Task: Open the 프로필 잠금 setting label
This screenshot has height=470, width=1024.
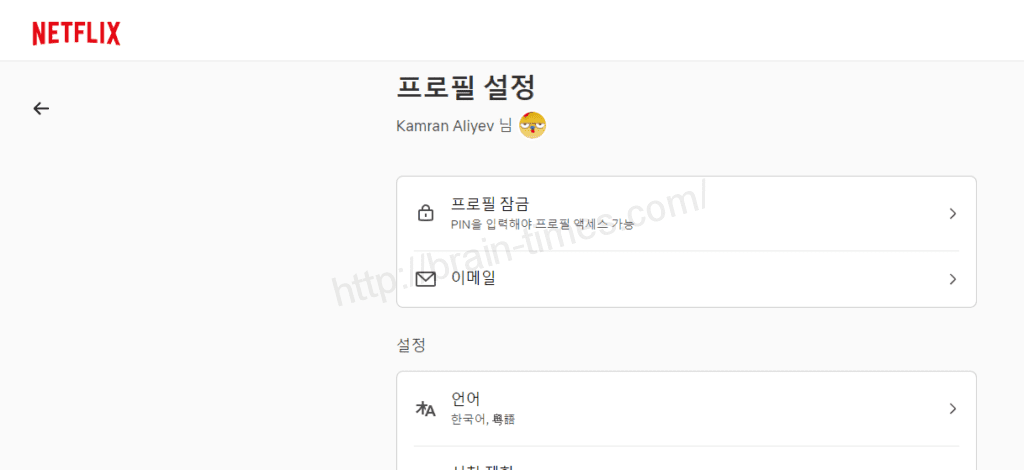Action: [490, 203]
